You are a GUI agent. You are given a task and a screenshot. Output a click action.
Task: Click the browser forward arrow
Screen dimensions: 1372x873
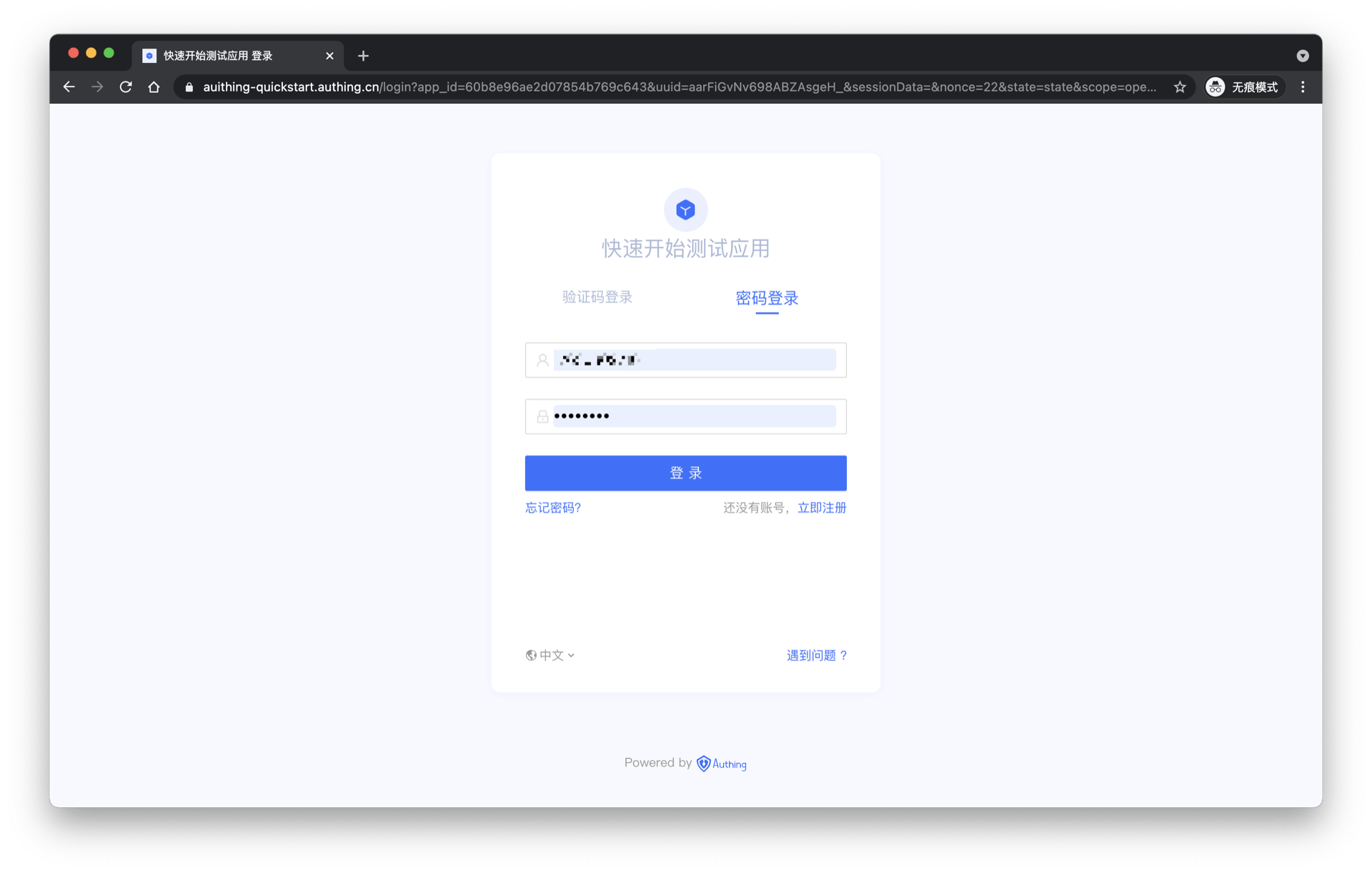click(x=97, y=87)
